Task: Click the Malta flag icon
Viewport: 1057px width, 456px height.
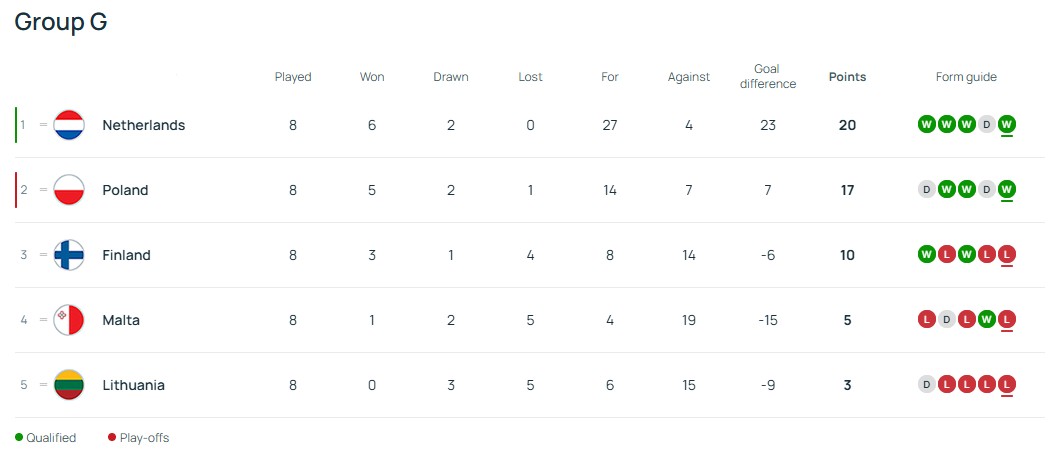Action: (x=69, y=320)
